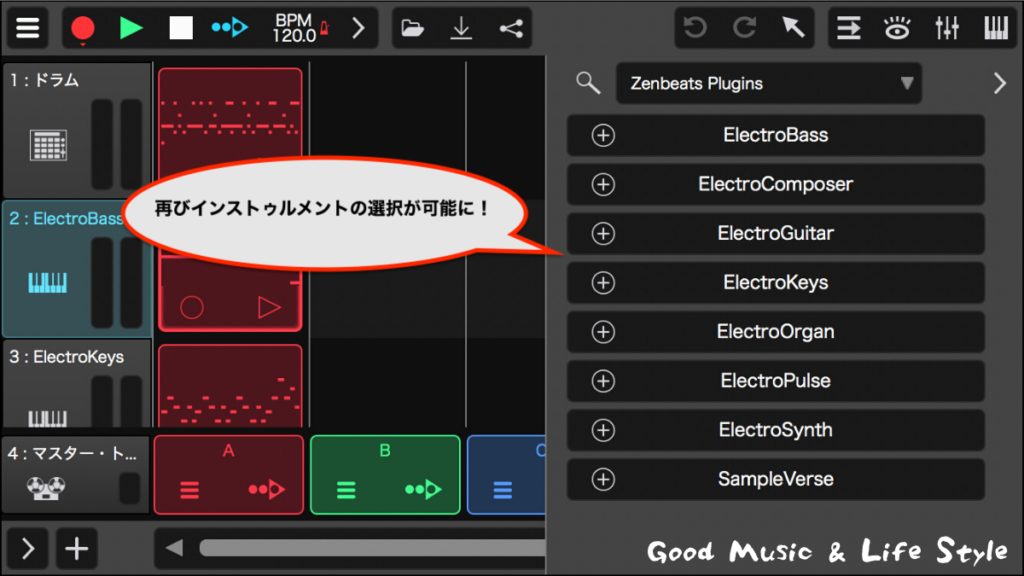Viewport: 1024px width, 576px height.
Task: Add ElectroPulse using its plus icon
Action: coord(603,381)
